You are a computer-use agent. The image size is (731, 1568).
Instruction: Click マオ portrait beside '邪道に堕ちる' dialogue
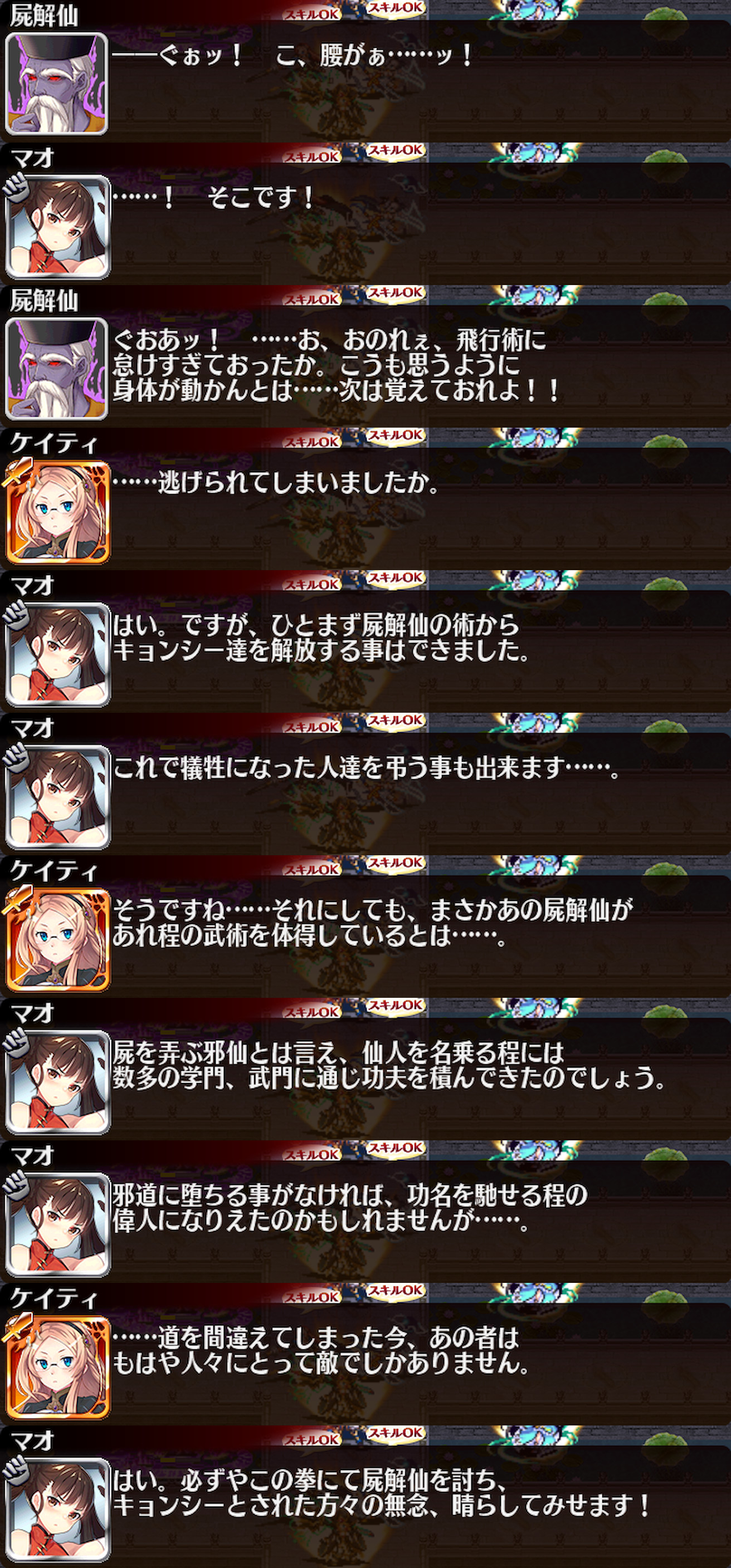point(58,1223)
